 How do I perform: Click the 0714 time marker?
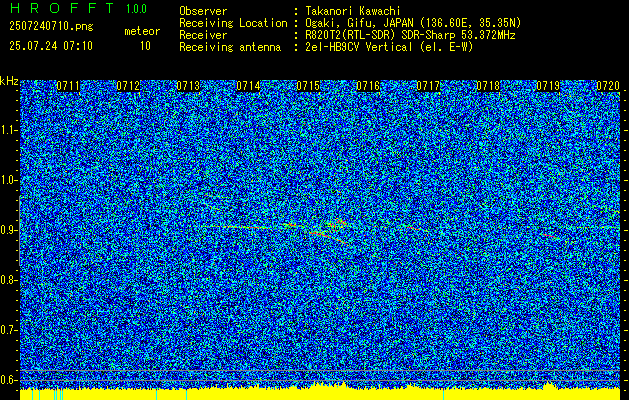(x=248, y=86)
